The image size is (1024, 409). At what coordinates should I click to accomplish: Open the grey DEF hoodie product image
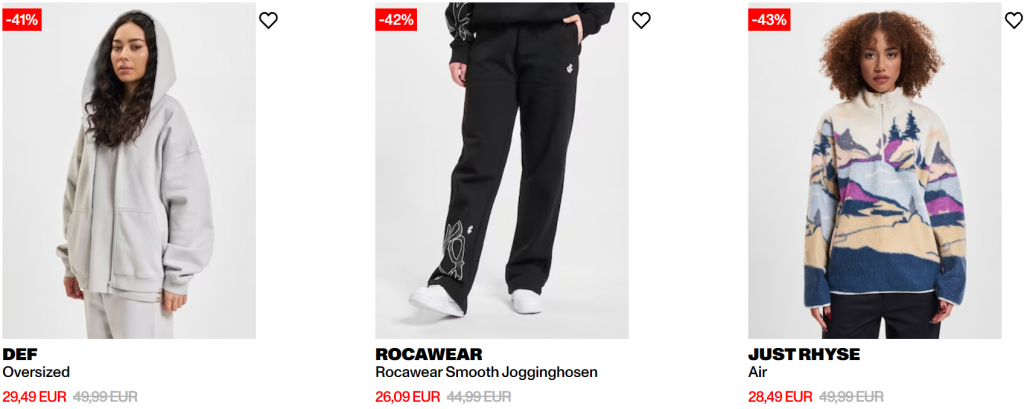129,171
